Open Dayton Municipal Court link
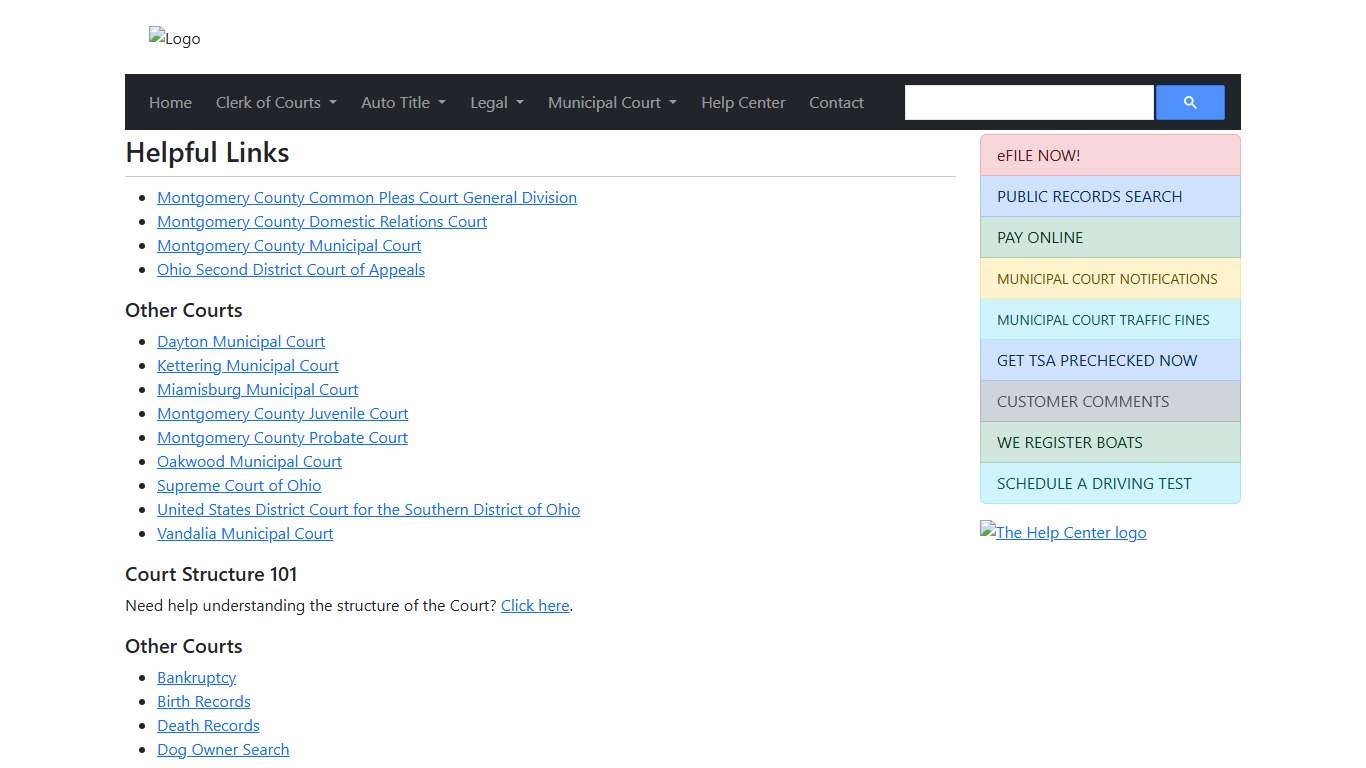The image size is (1366, 768). tap(241, 342)
